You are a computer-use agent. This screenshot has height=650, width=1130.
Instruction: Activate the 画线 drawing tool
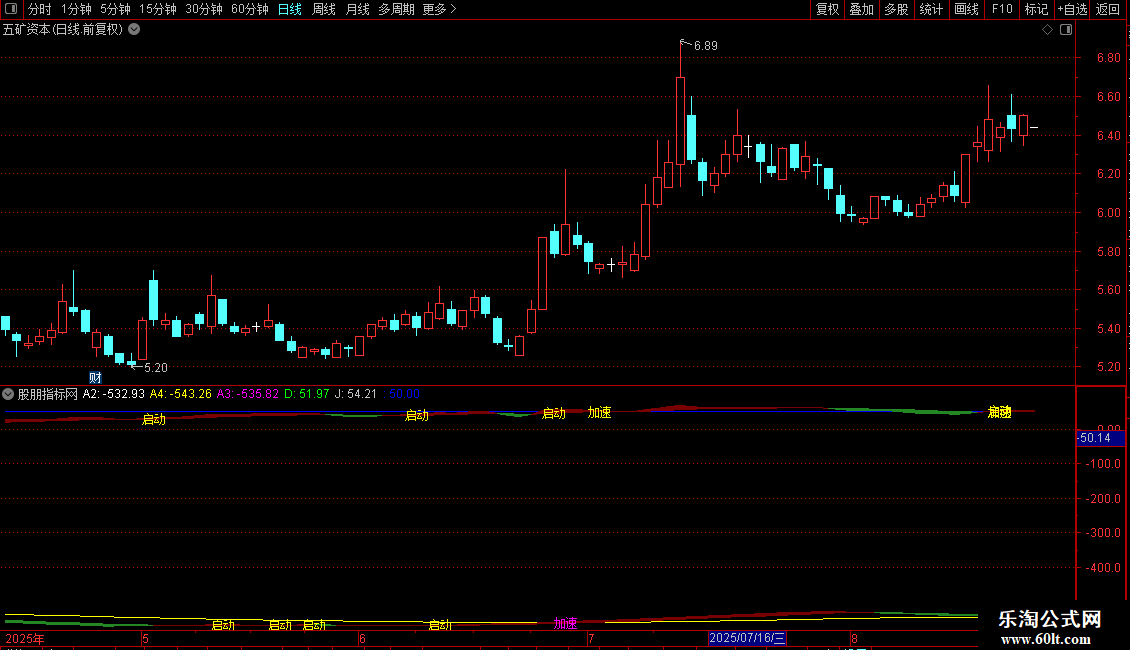click(x=966, y=9)
